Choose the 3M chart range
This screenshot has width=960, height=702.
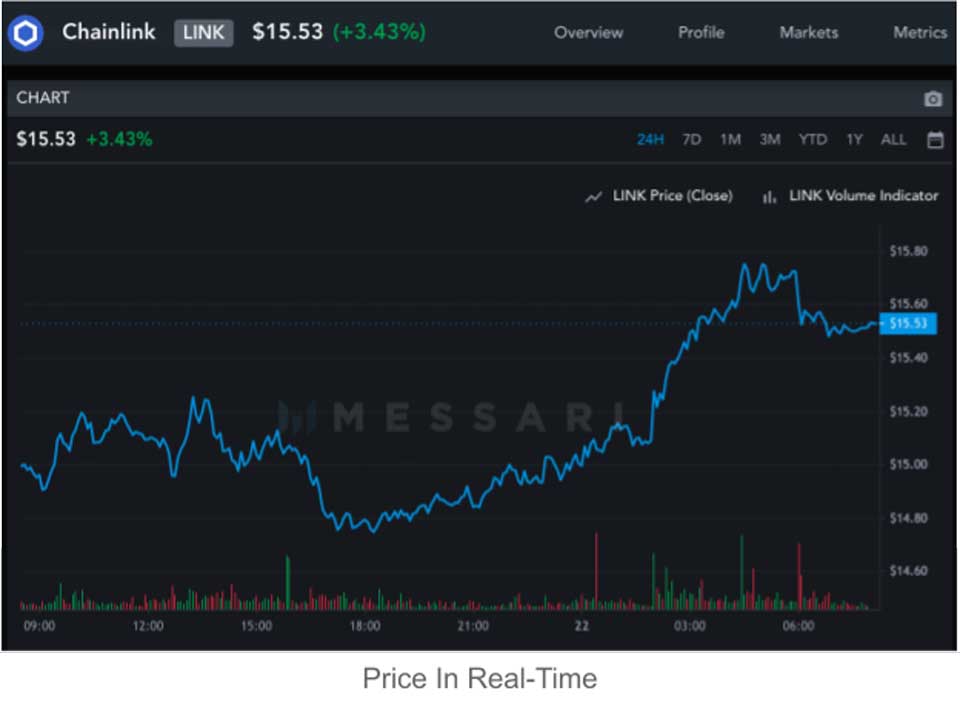(x=770, y=140)
